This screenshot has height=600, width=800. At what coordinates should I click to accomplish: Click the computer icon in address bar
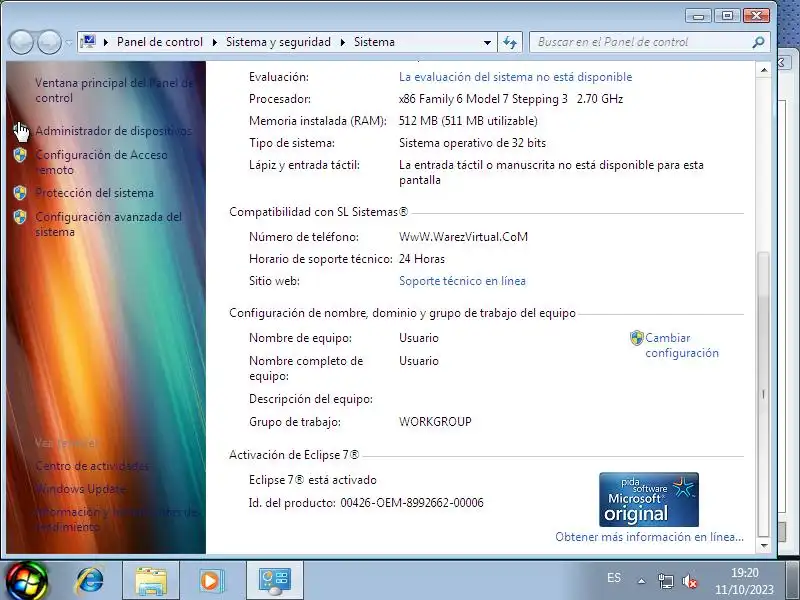[88, 41]
